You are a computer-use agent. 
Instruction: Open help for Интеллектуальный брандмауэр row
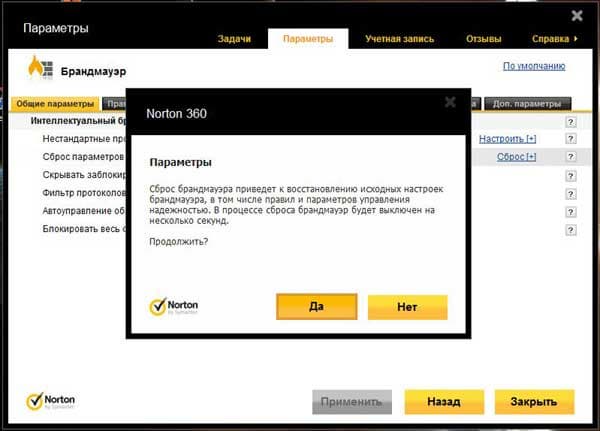click(x=571, y=122)
